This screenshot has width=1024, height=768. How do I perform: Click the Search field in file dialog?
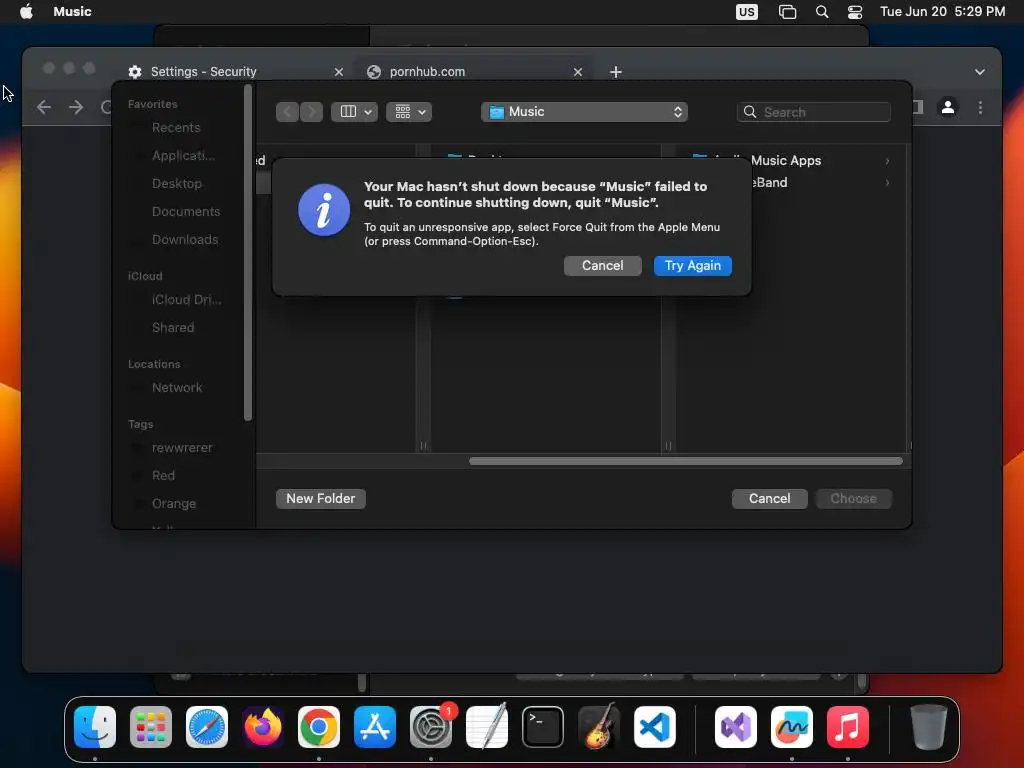(814, 112)
